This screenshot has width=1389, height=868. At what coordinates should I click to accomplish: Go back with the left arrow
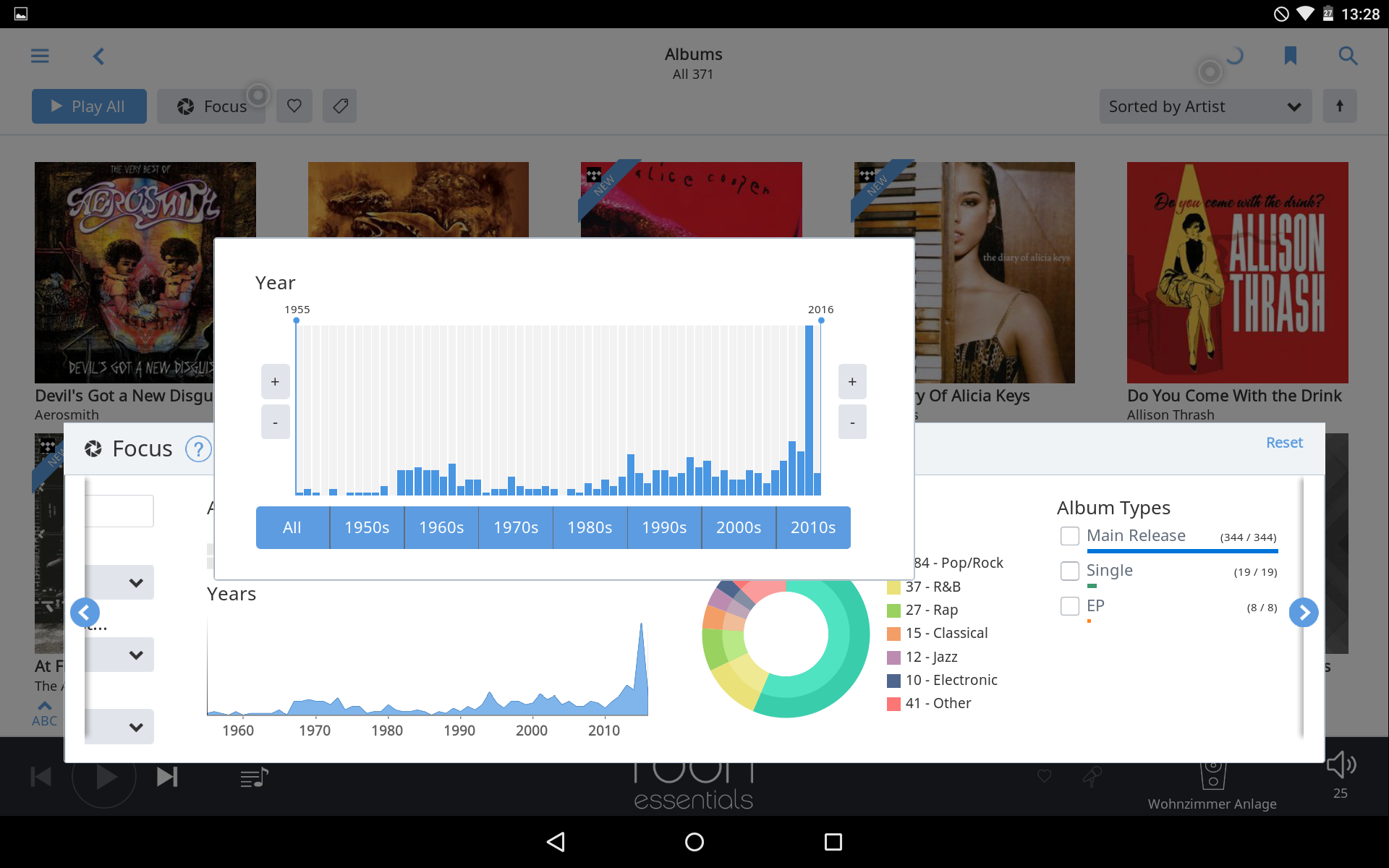click(x=99, y=56)
